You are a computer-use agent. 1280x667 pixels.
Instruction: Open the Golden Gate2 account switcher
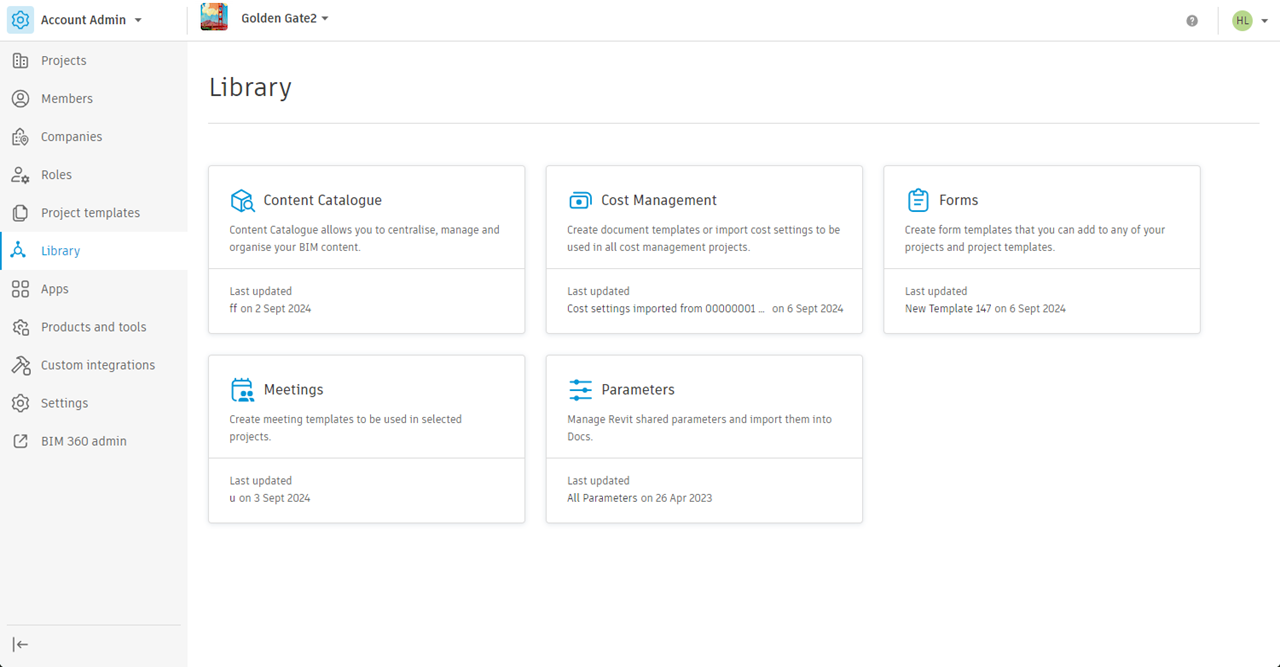(285, 19)
